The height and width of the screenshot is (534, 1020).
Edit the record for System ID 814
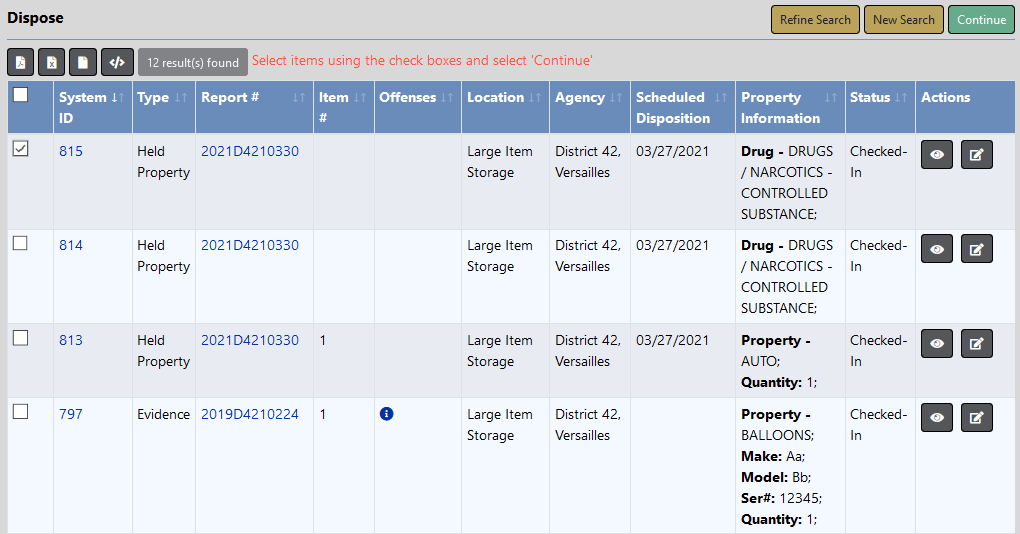click(977, 250)
